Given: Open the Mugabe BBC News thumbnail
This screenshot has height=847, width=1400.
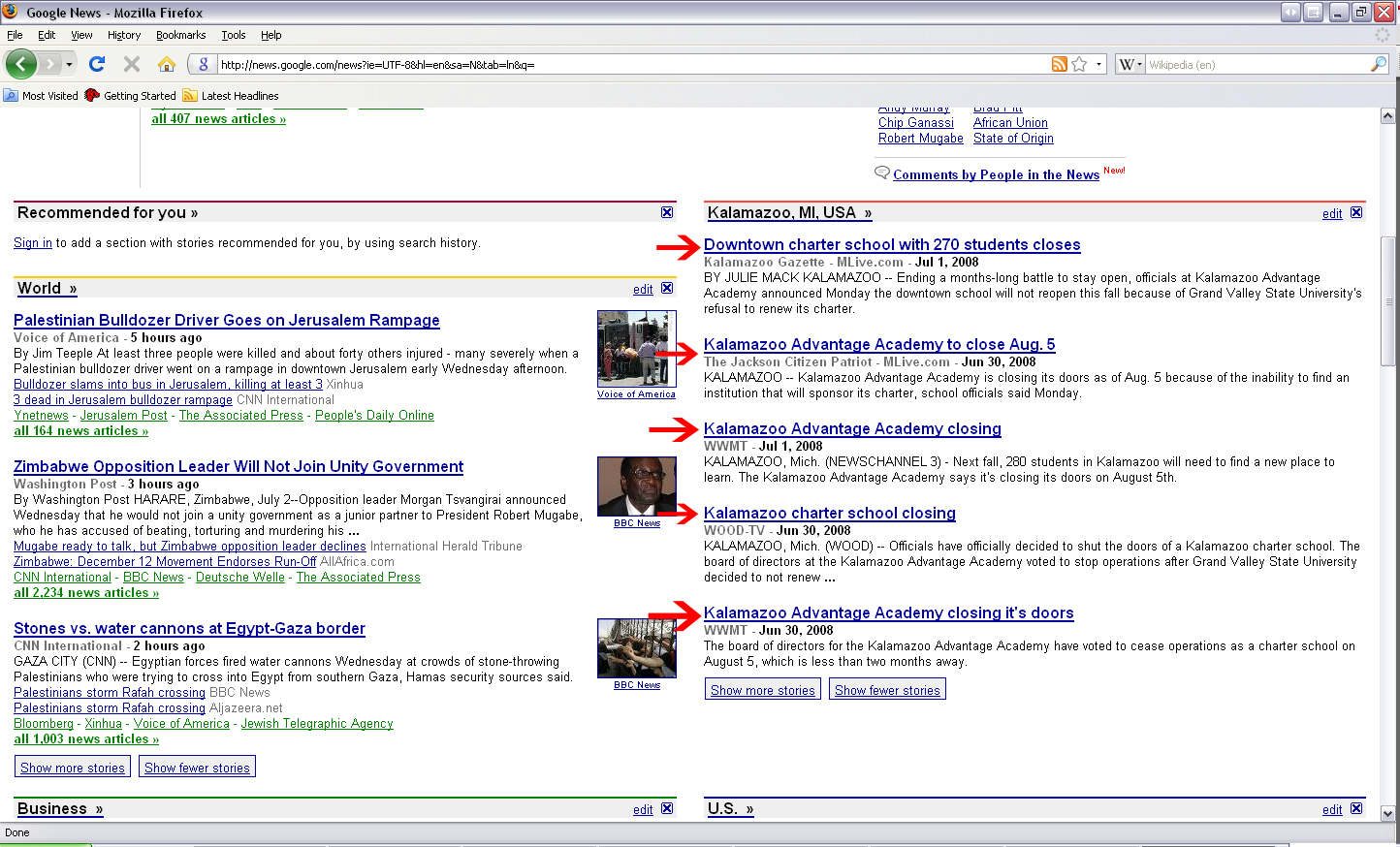Looking at the screenshot, I should pyautogui.click(x=637, y=486).
